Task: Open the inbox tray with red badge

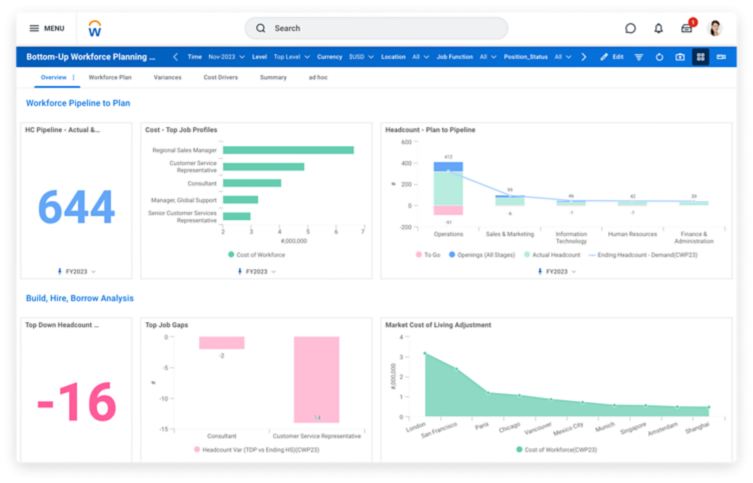Action: pos(687,28)
